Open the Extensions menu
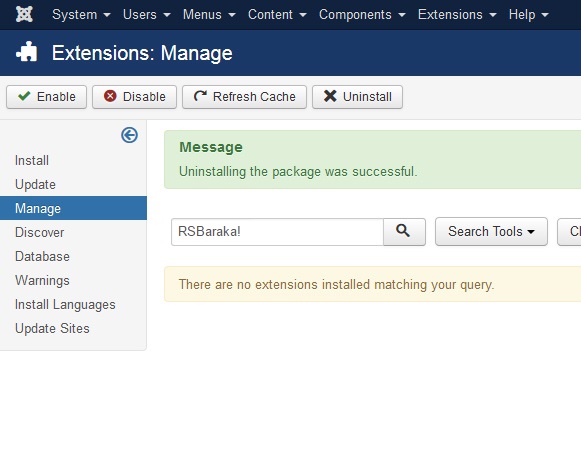Screen dimensions: 581x462 coord(457,14)
